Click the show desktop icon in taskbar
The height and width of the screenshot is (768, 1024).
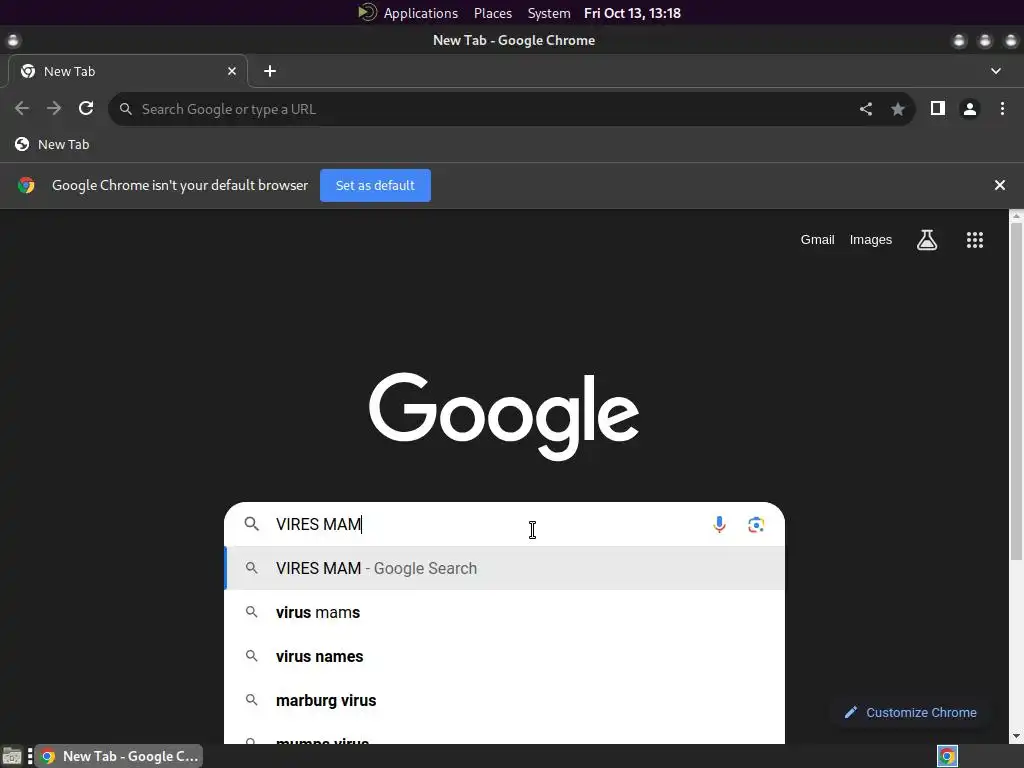pos(12,756)
